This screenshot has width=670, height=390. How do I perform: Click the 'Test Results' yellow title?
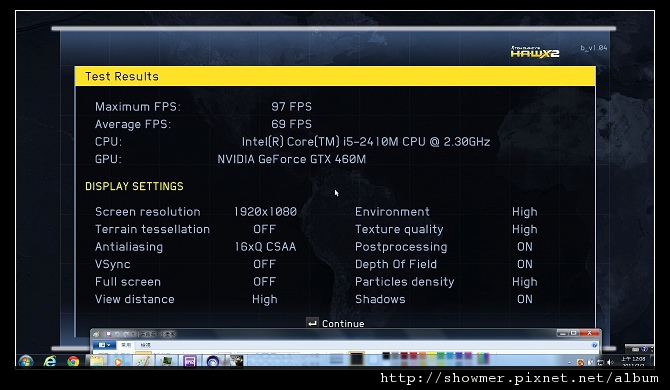tap(122, 76)
